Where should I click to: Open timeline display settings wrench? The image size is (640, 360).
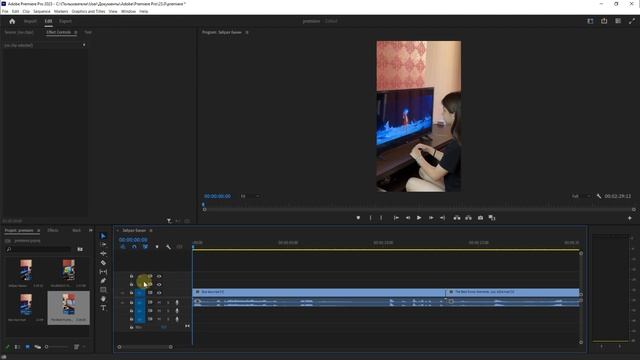click(x=168, y=247)
